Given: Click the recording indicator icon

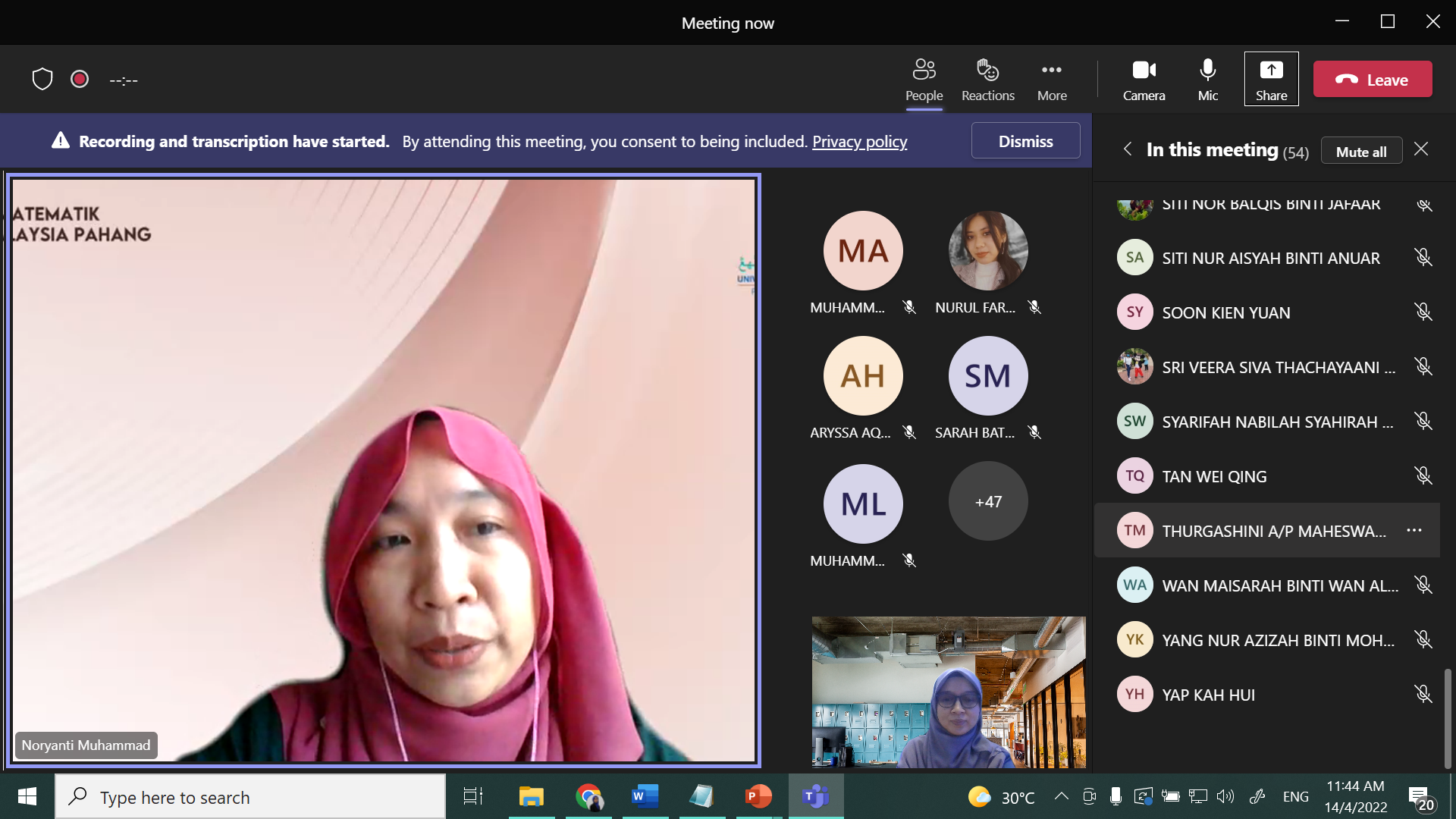Looking at the screenshot, I should pos(80,79).
